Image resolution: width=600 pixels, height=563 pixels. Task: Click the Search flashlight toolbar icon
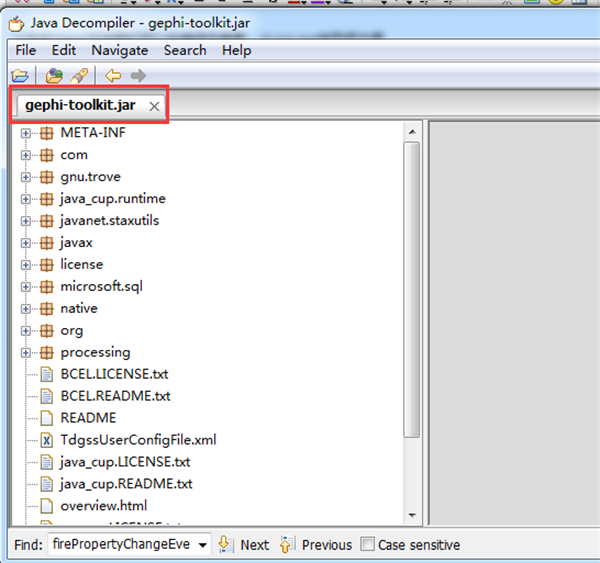point(79,76)
